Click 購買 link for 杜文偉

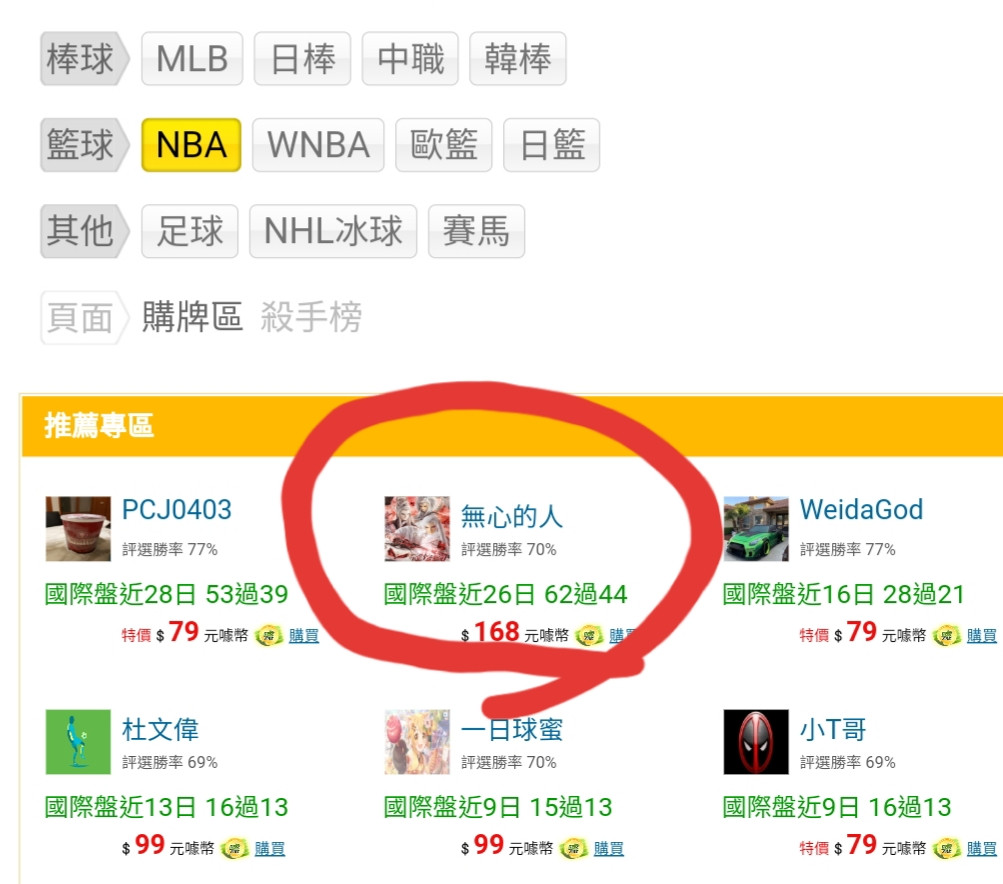[x=269, y=848]
